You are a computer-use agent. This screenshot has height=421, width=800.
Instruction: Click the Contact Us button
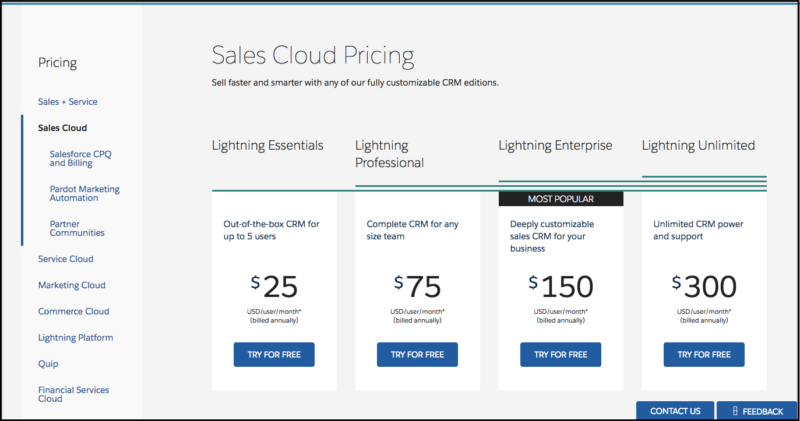[x=675, y=411]
